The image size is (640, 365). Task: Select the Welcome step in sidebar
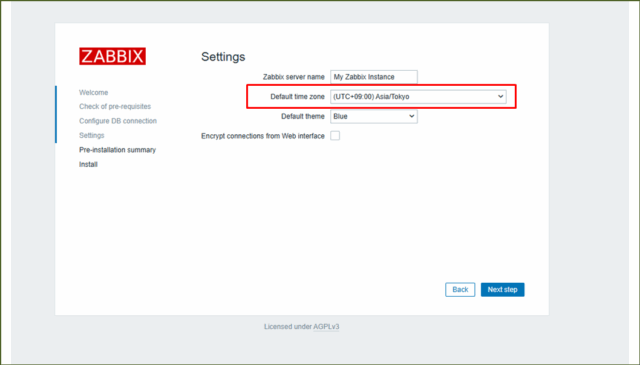click(93, 93)
